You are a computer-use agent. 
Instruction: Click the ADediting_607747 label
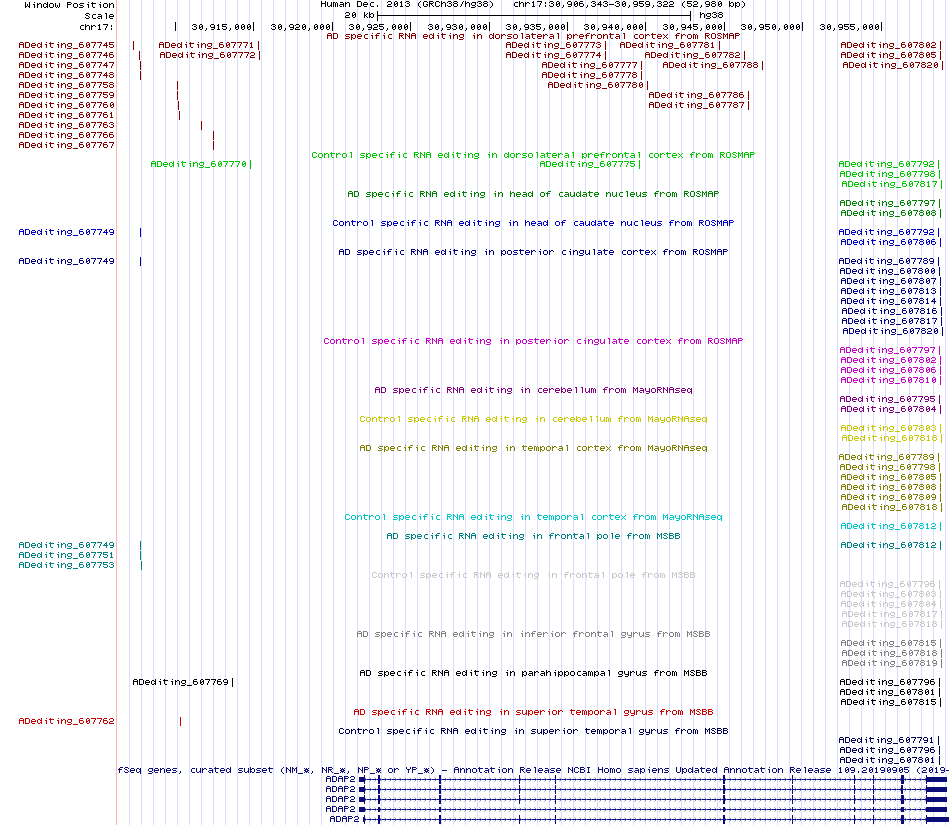click(x=67, y=65)
